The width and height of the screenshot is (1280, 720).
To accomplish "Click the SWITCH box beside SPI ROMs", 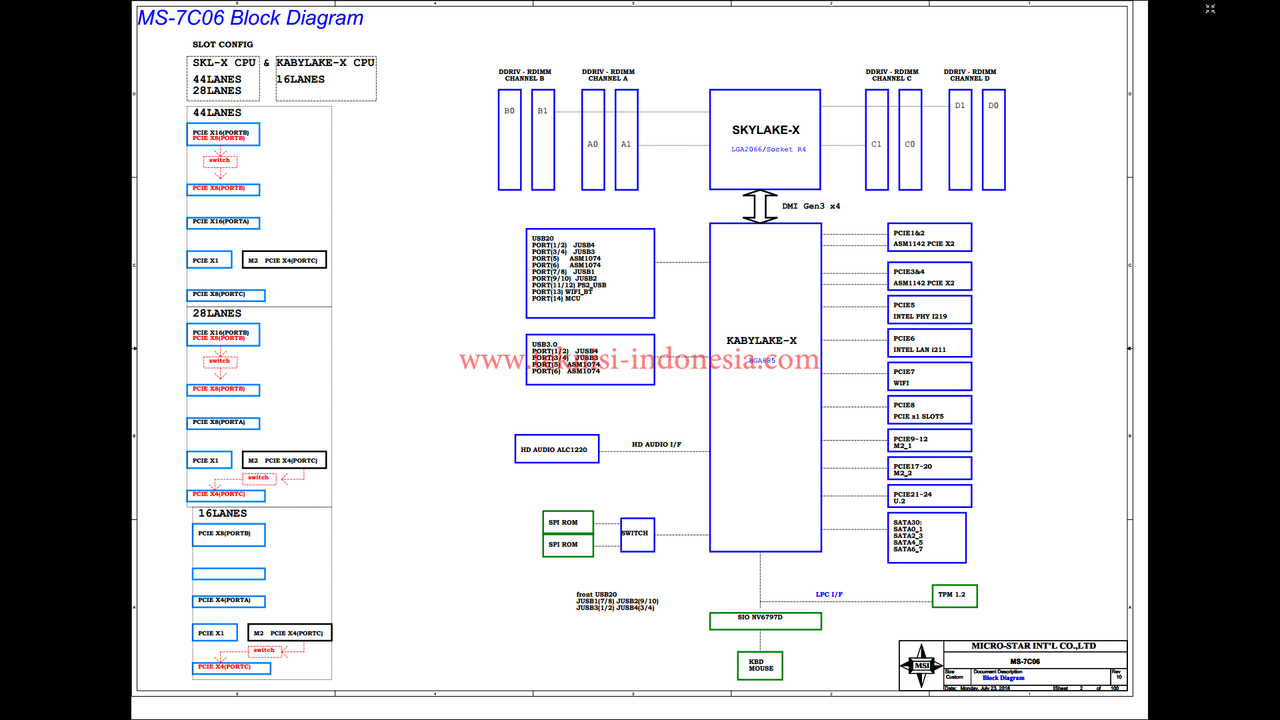I will 636,533.
